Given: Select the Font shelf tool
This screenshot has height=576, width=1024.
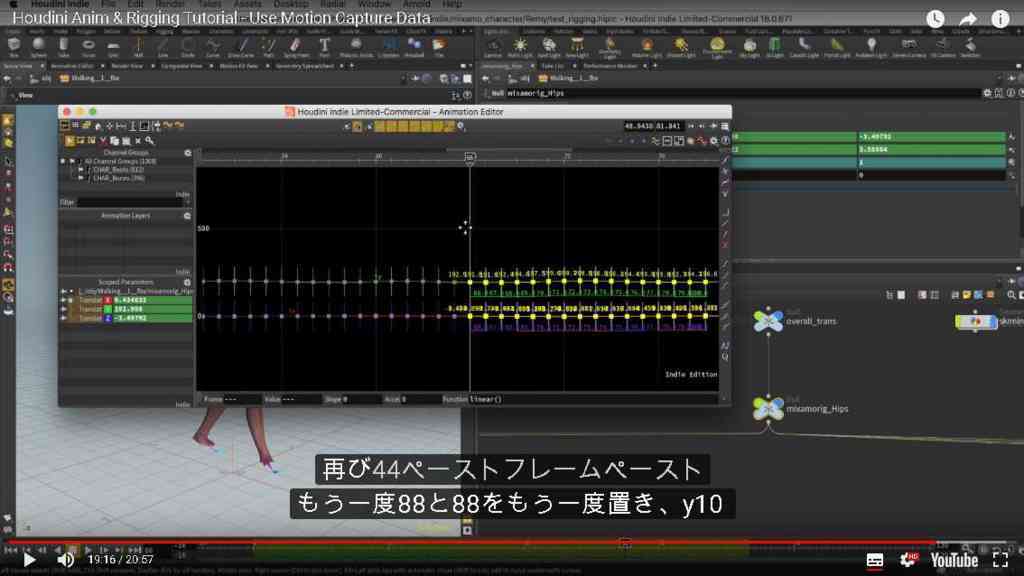Looking at the screenshot, I should pos(324,46).
